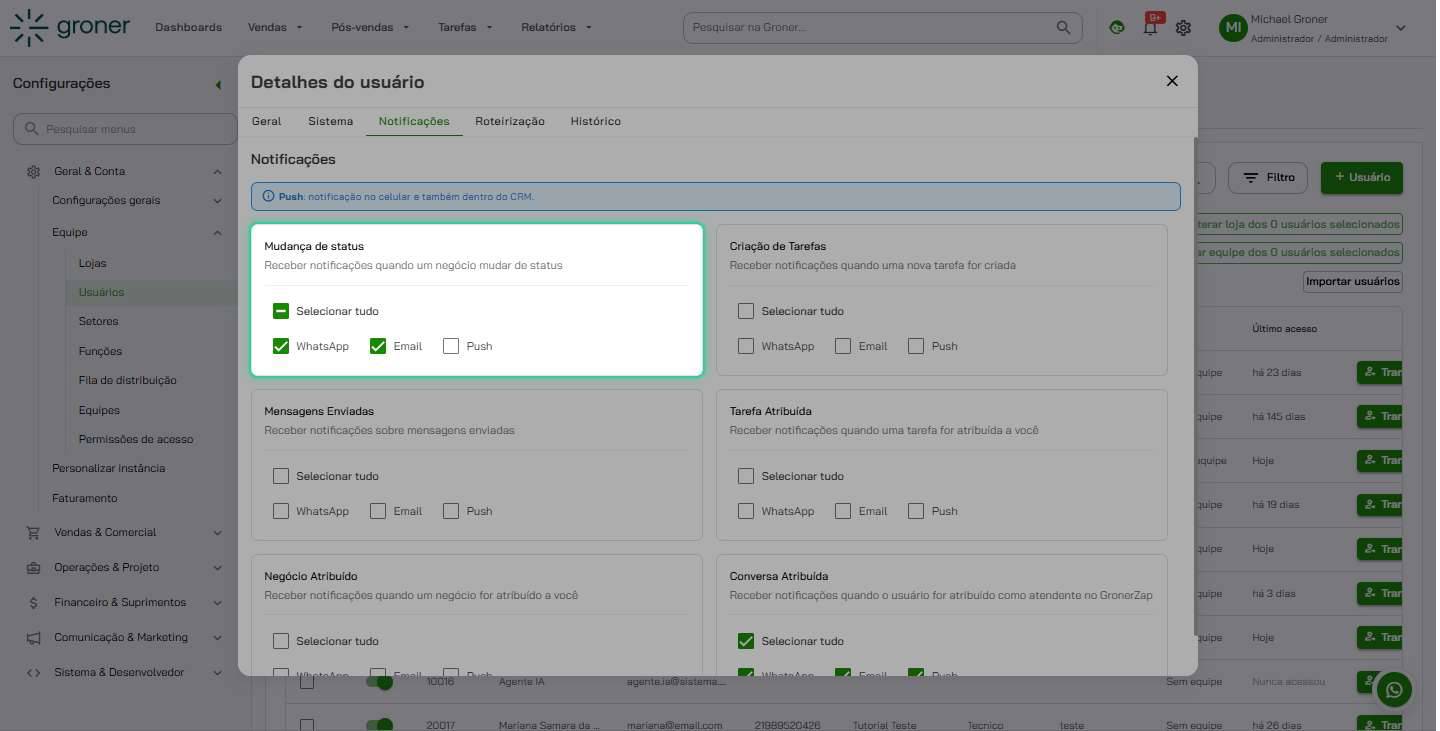Click the info icon in Push banner
This screenshot has height=731, width=1440.
click(268, 196)
